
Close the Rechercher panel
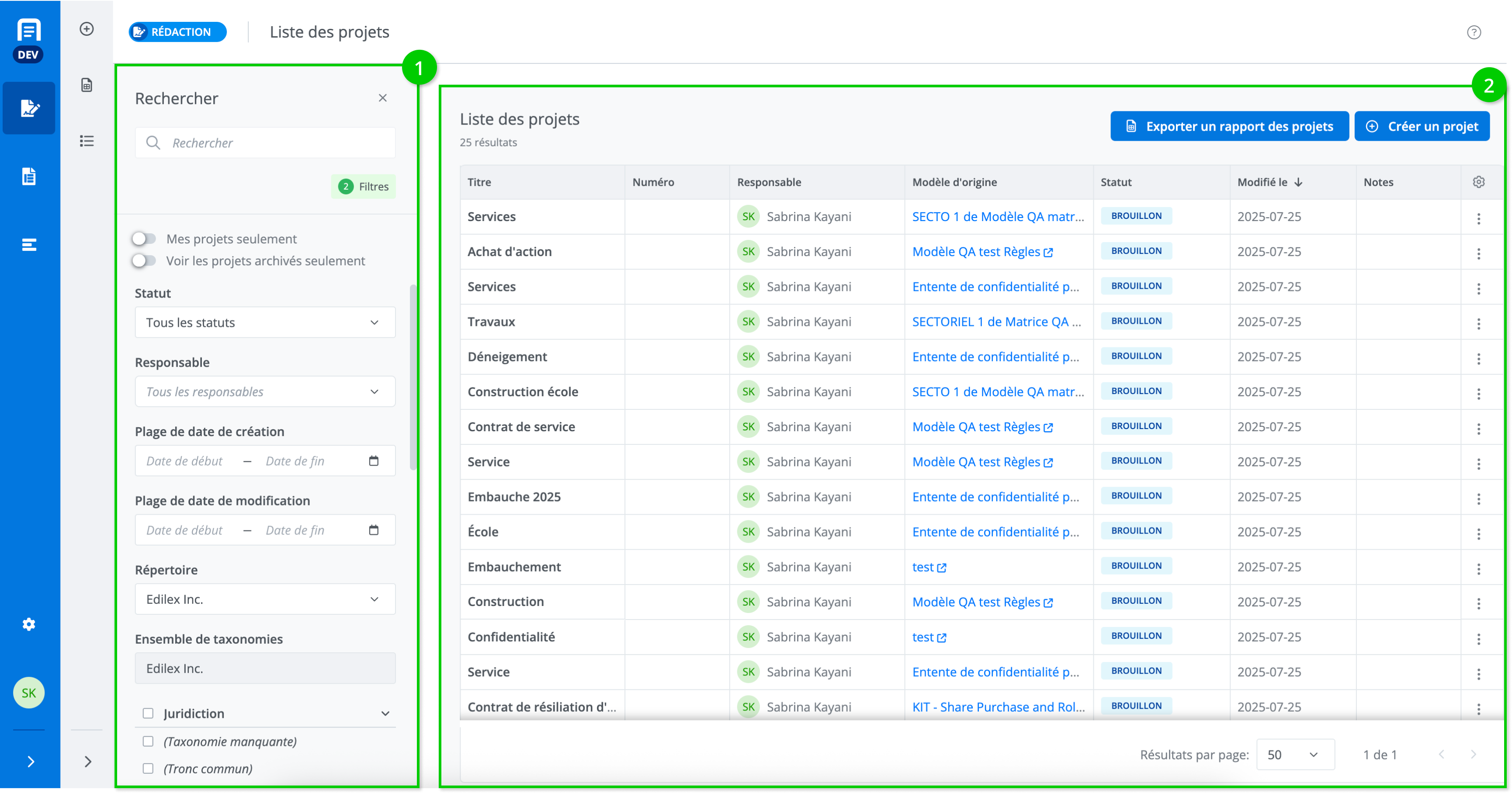tap(383, 98)
